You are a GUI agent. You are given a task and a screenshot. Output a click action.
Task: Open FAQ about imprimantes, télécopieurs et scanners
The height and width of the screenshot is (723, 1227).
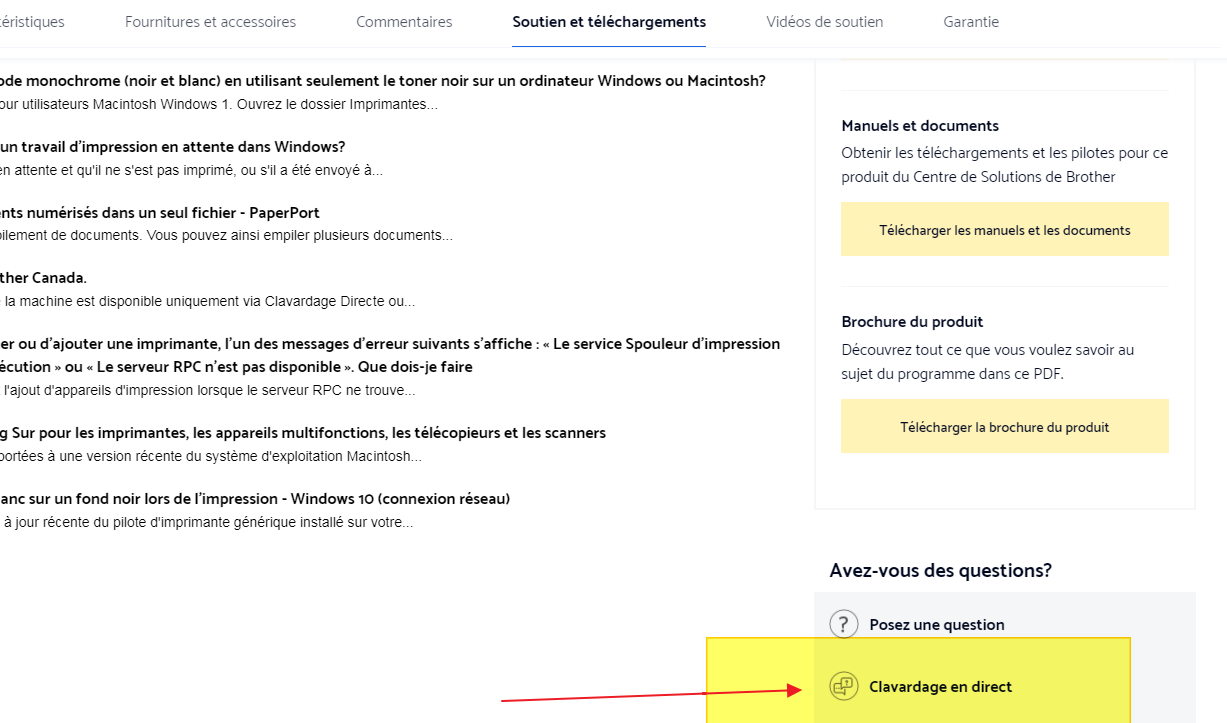(303, 433)
